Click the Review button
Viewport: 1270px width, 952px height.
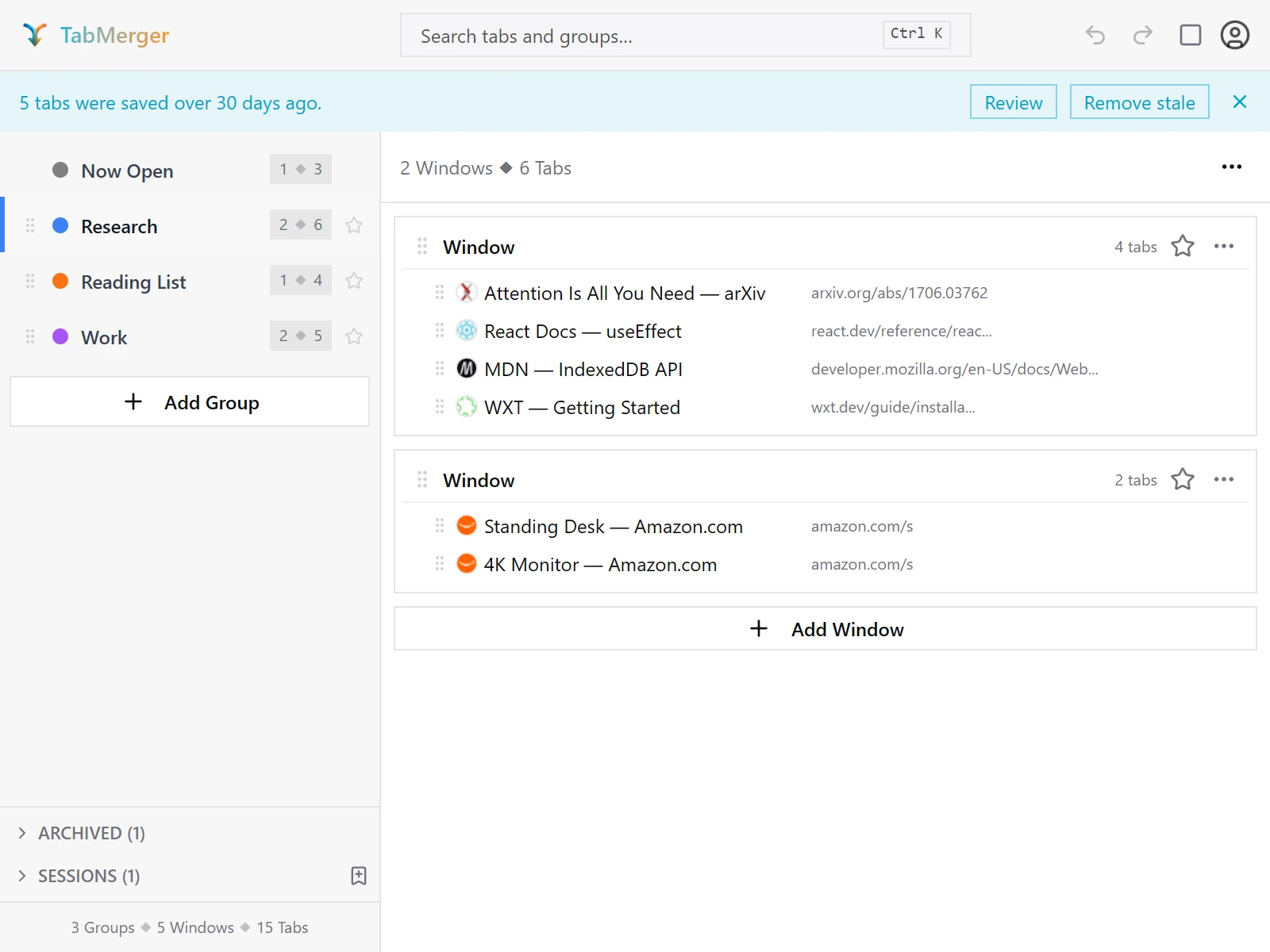[1014, 102]
